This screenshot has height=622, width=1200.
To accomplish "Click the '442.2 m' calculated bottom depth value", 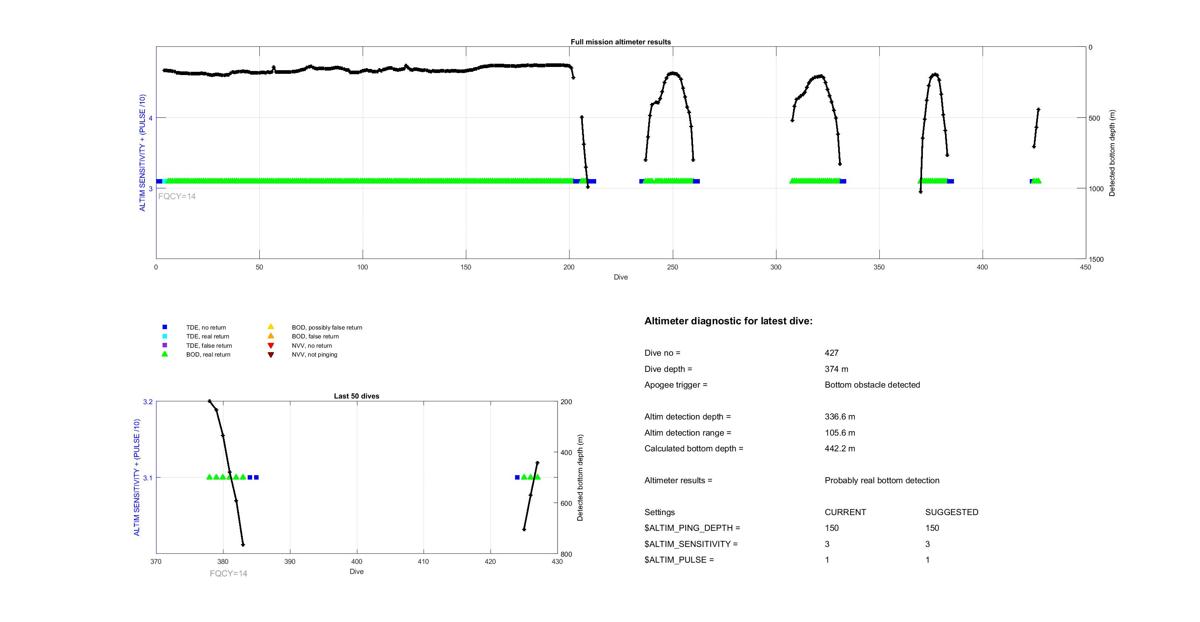I will [840, 448].
